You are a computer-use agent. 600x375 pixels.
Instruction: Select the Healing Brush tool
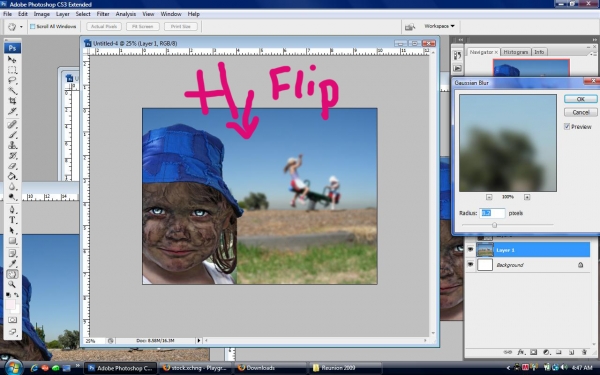[12, 124]
